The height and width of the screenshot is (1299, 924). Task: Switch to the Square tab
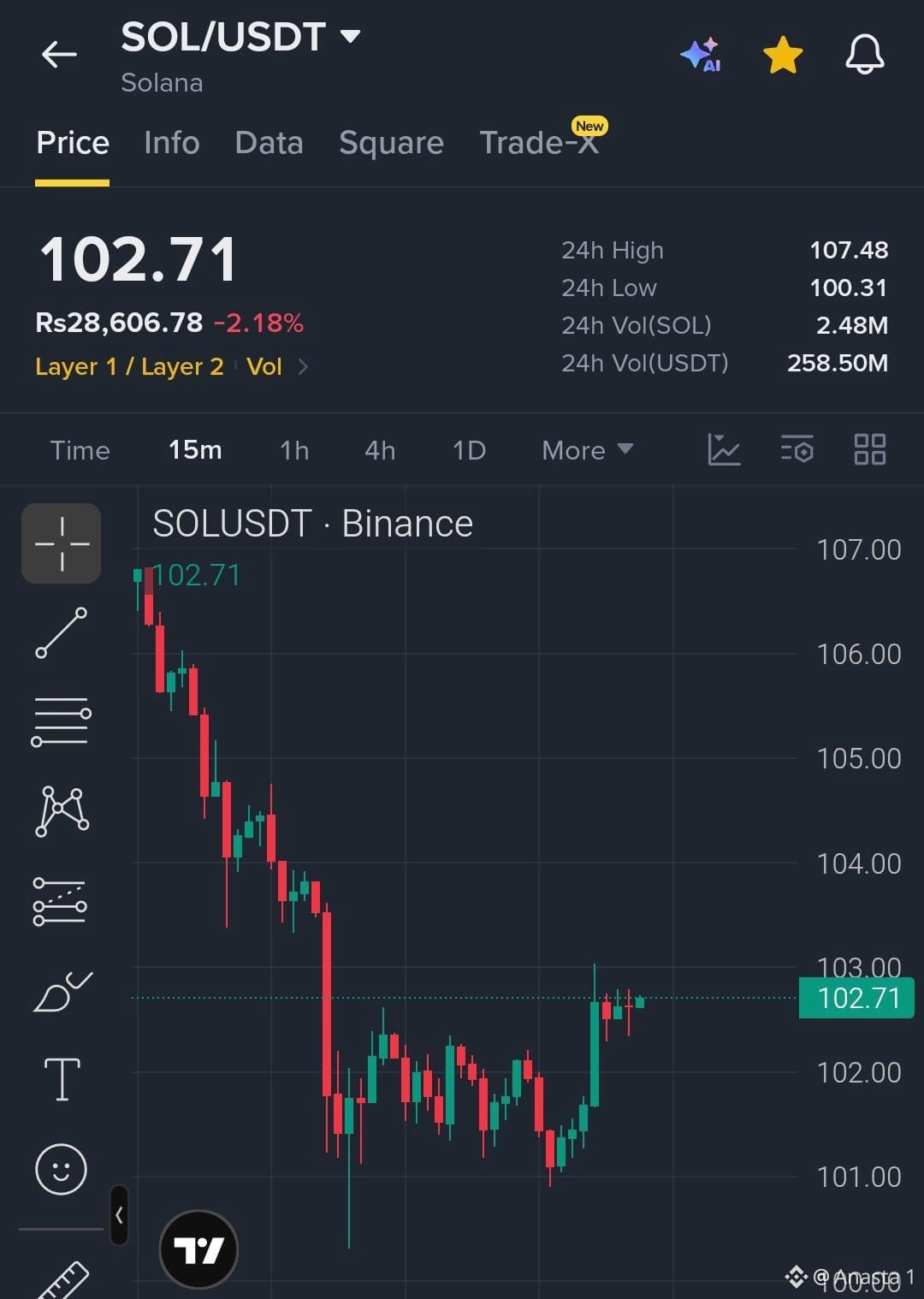pos(391,143)
